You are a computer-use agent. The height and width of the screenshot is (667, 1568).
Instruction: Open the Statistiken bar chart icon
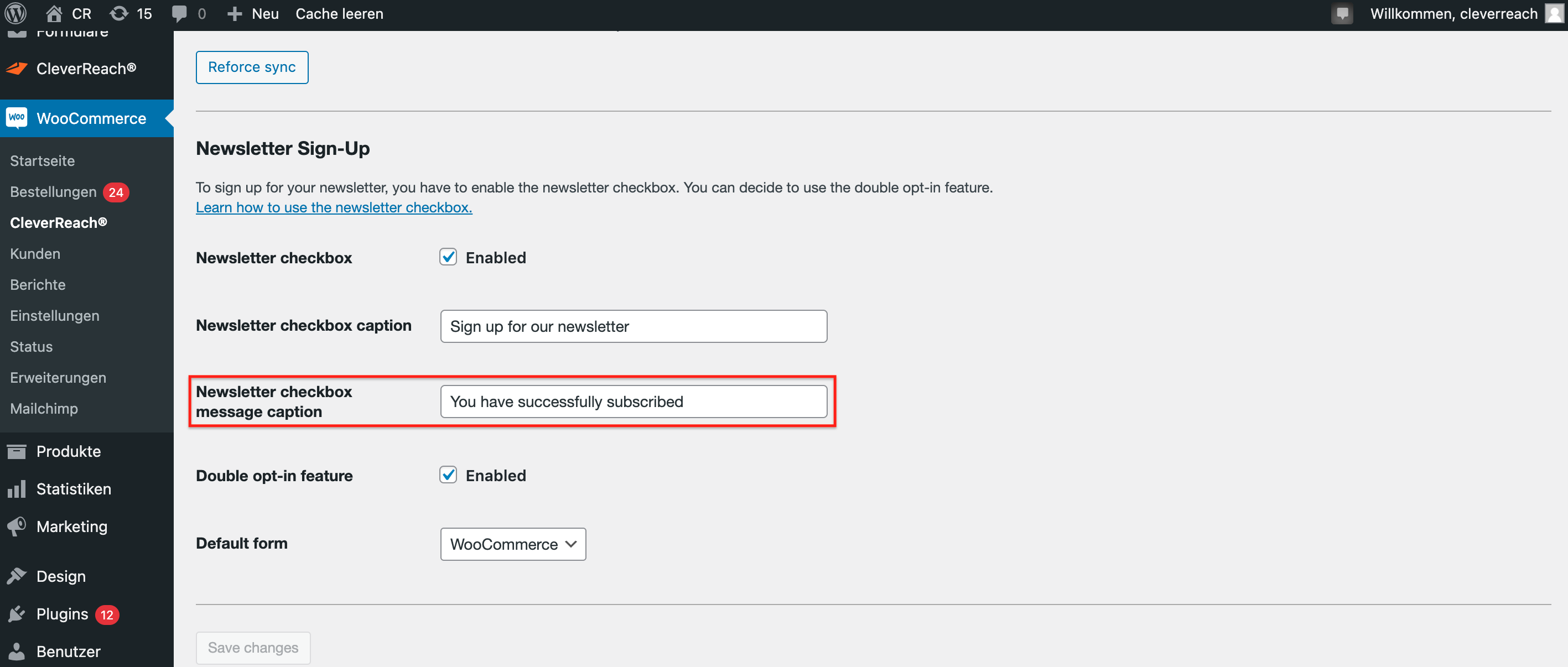point(17,489)
